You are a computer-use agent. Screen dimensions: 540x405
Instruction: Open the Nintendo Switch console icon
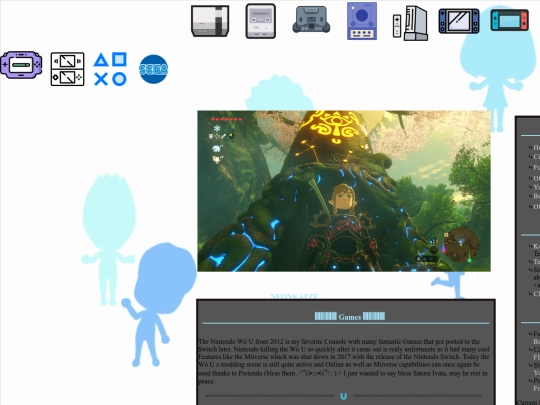click(510, 20)
